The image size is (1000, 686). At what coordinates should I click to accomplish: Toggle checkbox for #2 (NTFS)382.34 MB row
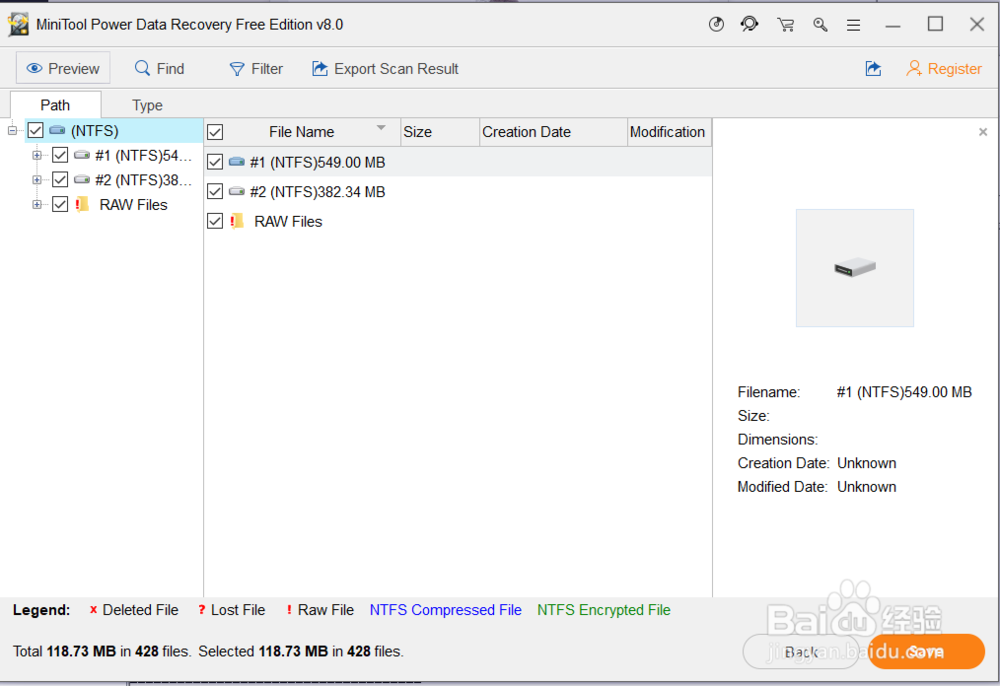tap(215, 191)
